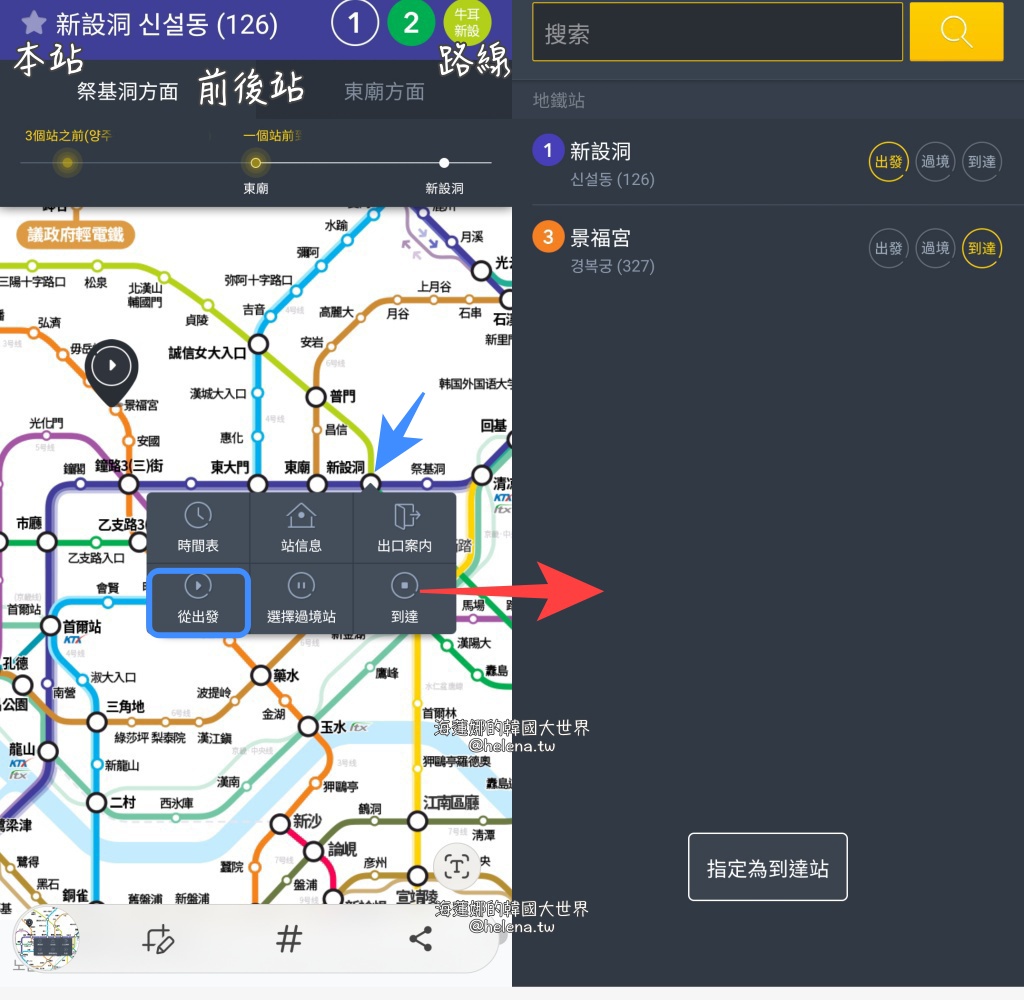Tap the hash symbol icon in the bottom toolbar
This screenshot has width=1024, height=1000.
click(289, 938)
